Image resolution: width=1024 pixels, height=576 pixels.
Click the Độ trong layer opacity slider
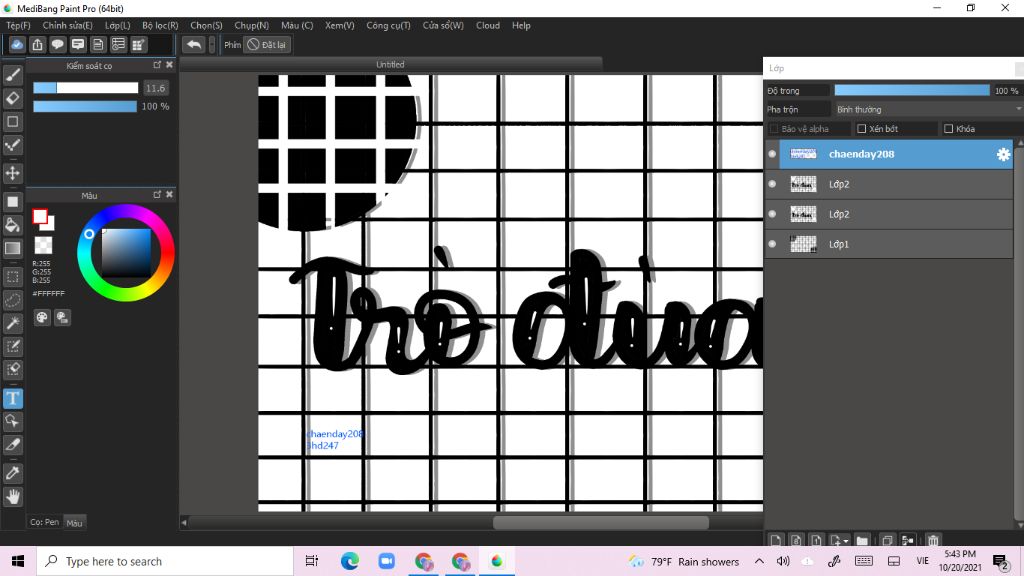point(912,90)
